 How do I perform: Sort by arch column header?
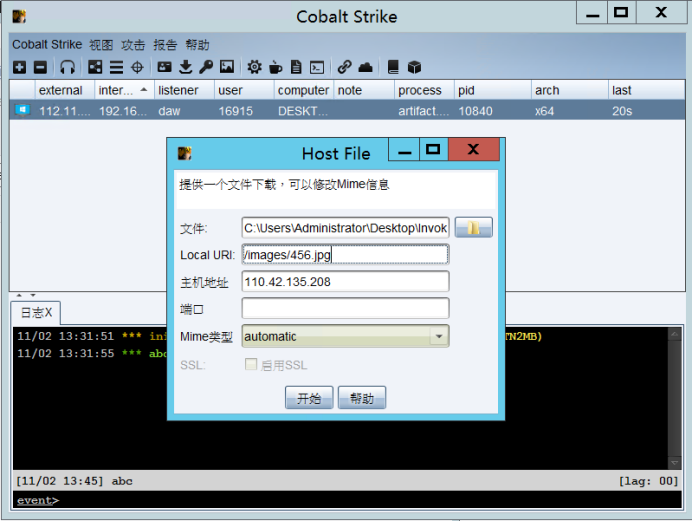[x=570, y=90]
